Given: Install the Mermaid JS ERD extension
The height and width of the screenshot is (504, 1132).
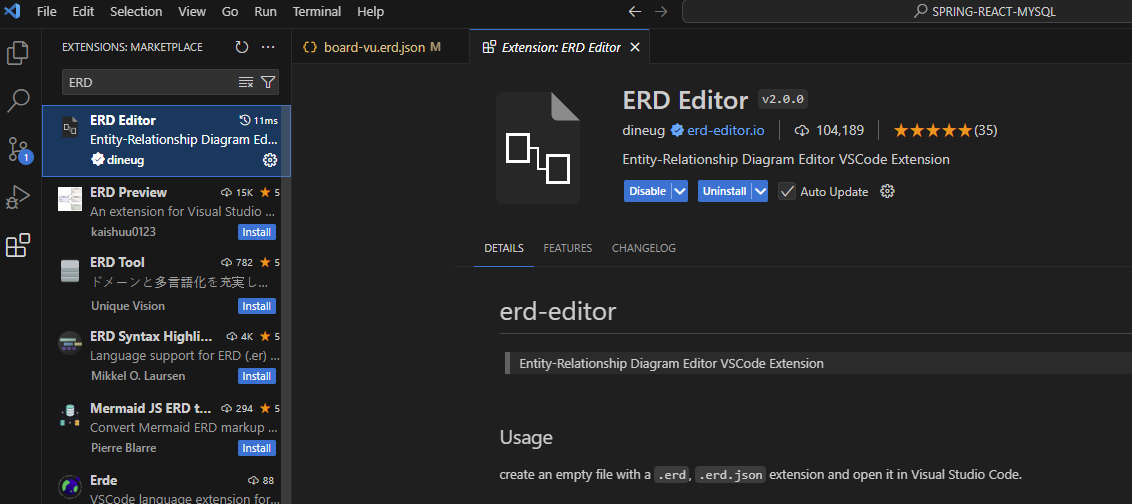Looking at the screenshot, I should click(x=257, y=448).
